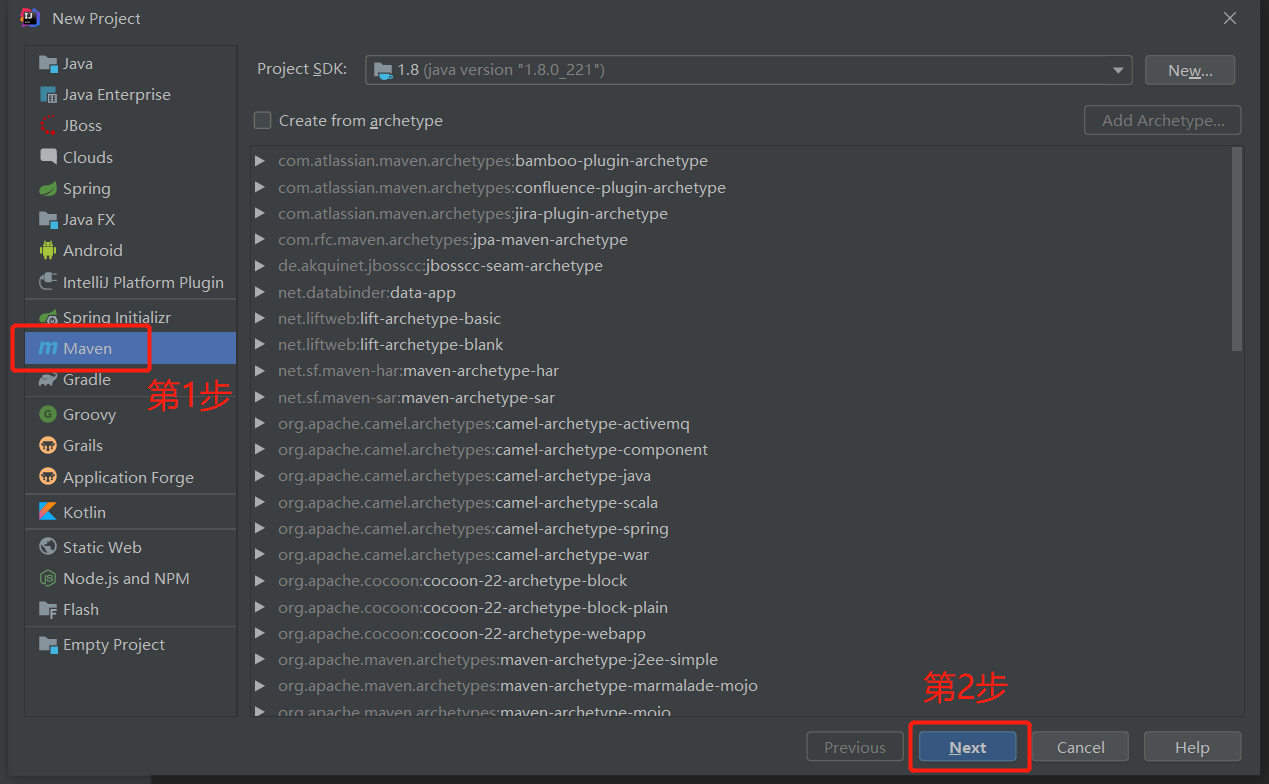Pick the Clouds project icon

[x=48, y=157]
